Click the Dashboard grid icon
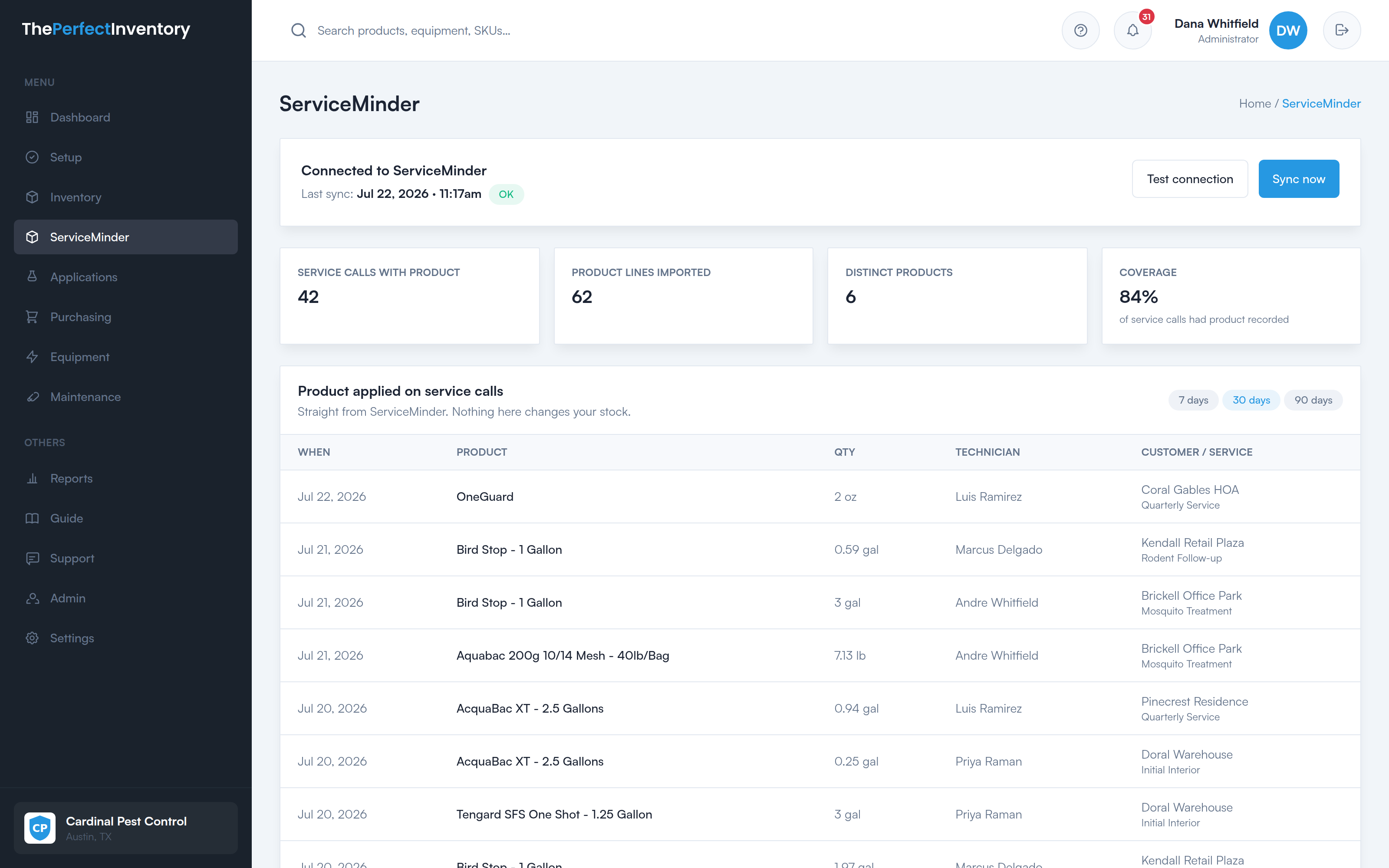This screenshot has height=868, width=1389. tap(32, 117)
